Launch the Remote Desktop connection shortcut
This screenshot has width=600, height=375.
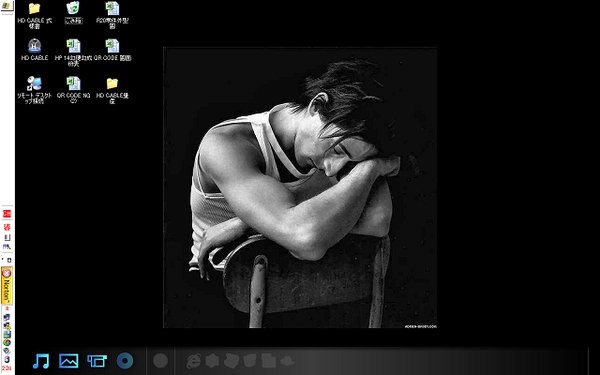point(34,90)
